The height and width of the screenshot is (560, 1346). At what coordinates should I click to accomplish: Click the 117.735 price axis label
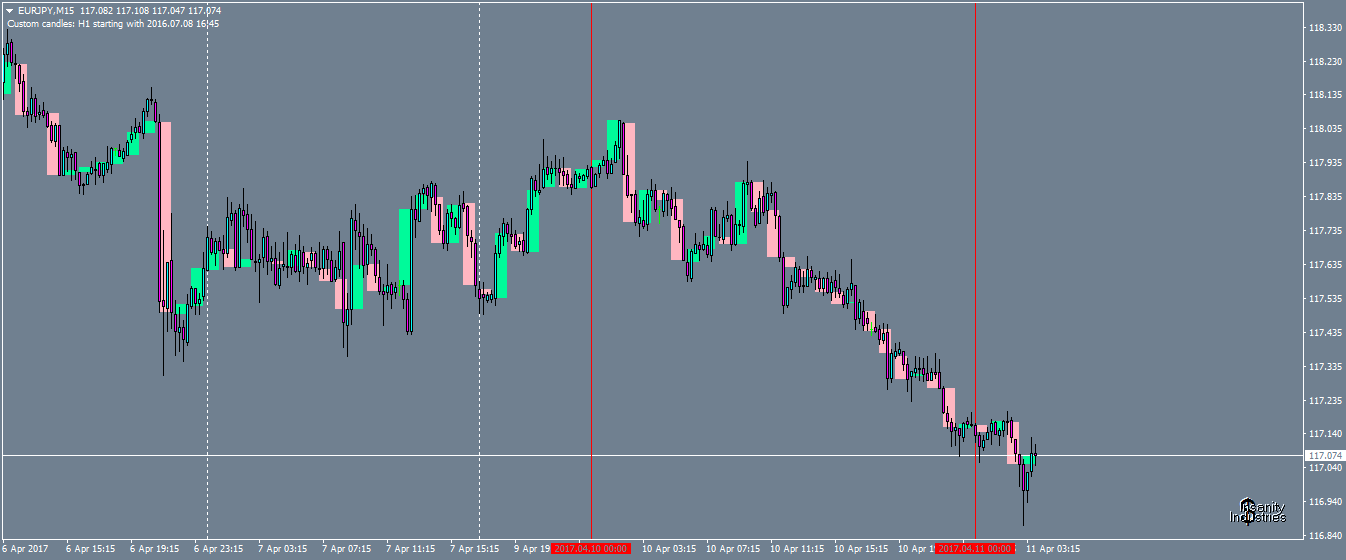[1325, 231]
